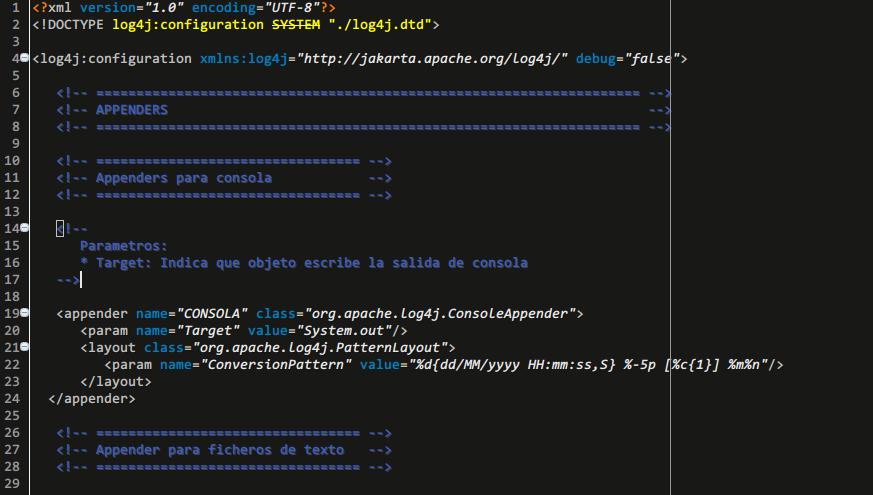Collapse the log4j:configuration fold on line 4

[24, 57]
